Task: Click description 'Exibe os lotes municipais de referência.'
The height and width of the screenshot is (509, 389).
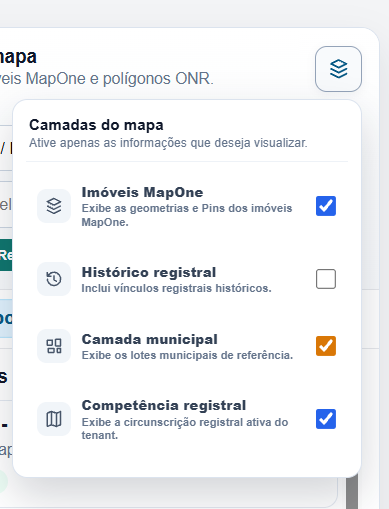Action: tap(187, 355)
